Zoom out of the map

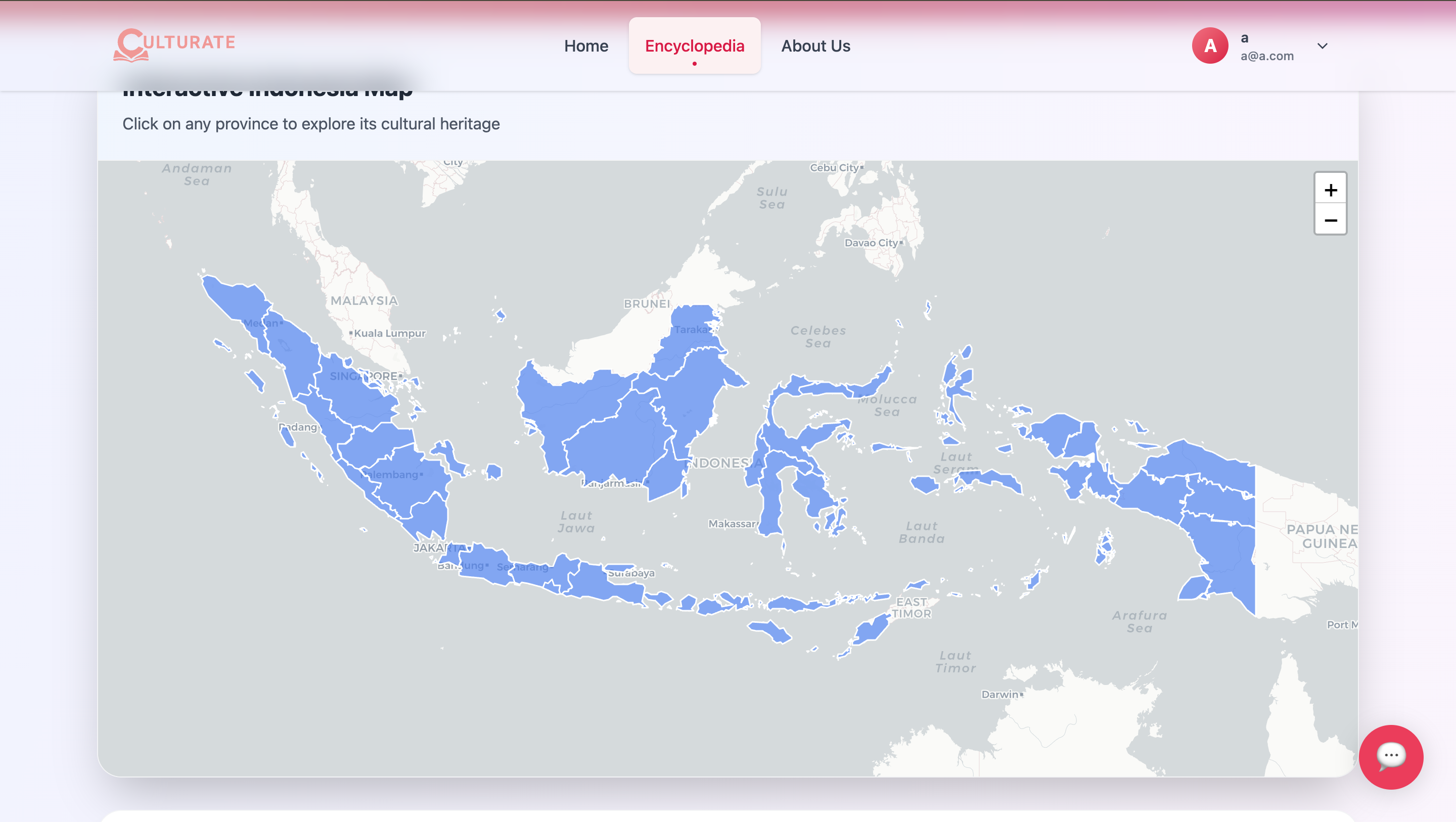click(x=1330, y=220)
